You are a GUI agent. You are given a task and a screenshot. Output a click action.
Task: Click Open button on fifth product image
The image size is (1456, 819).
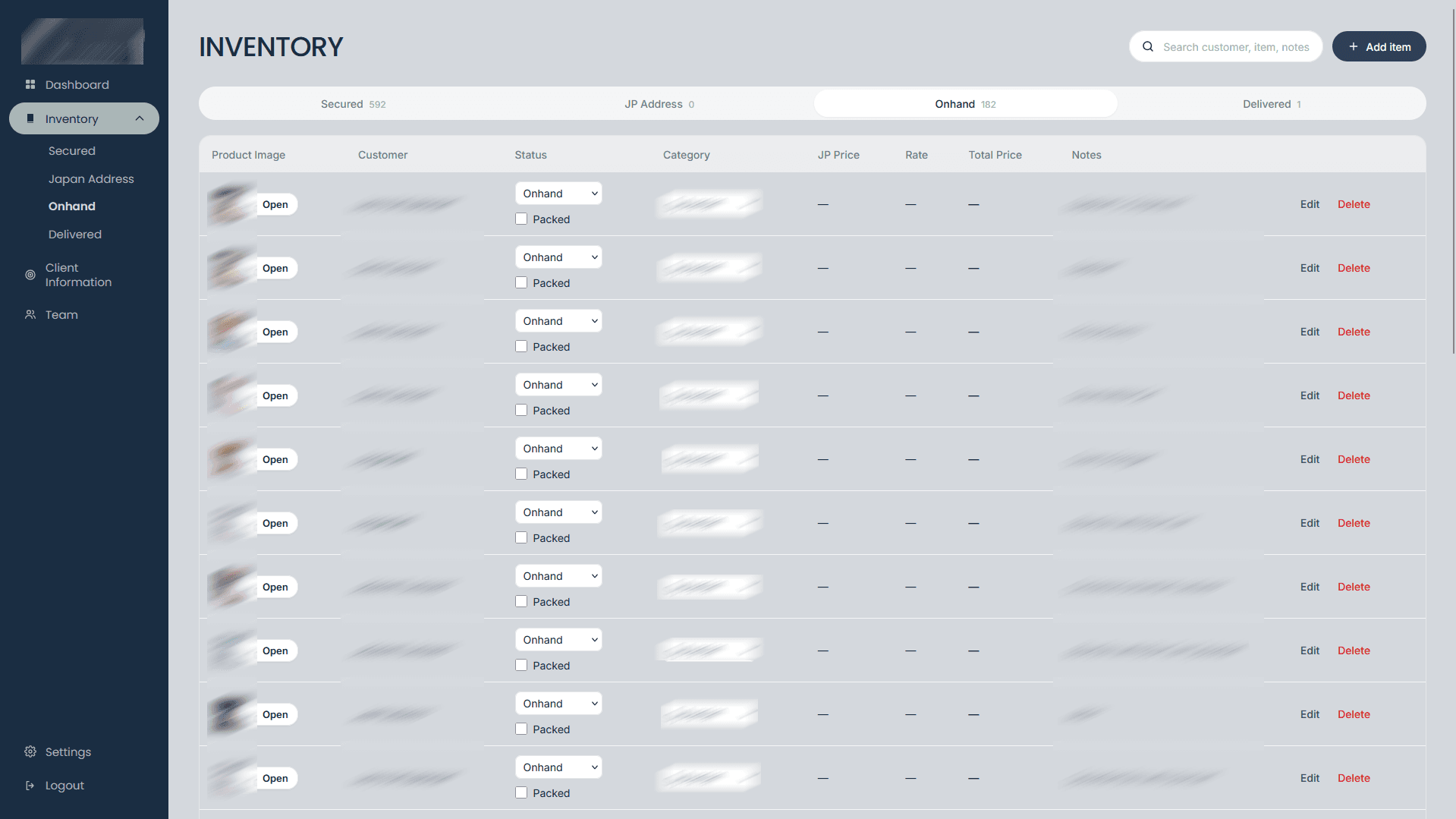pyautogui.click(x=275, y=459)
